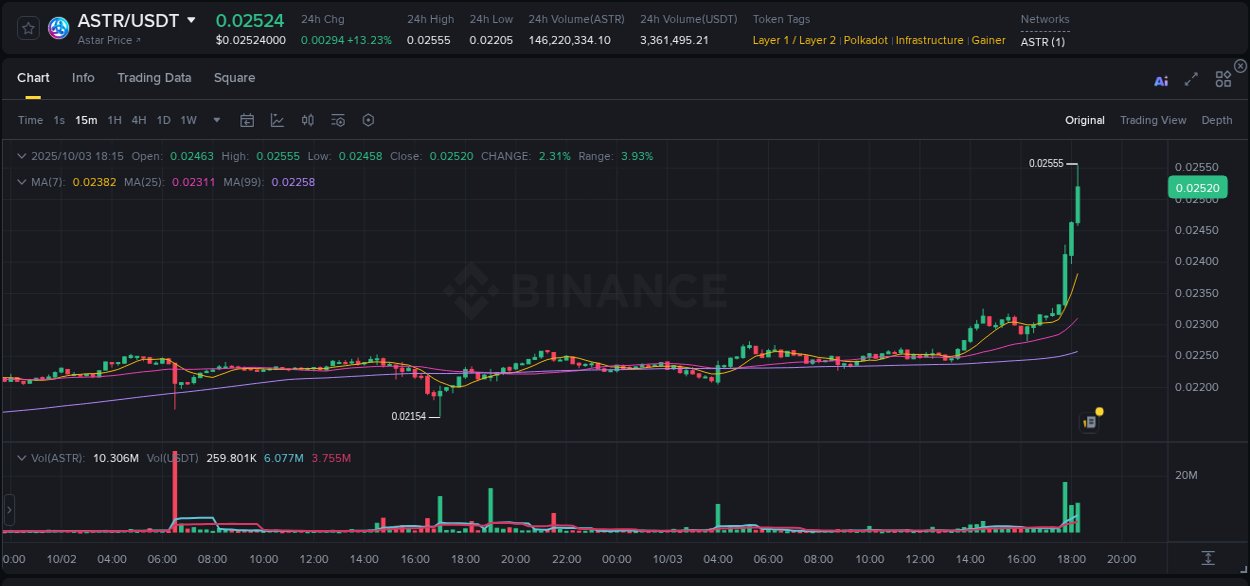This screenshot has width=1250, height=586.
Task: Open technical indicators line chart icon
Action: pyautogui.click(x=277, y=120)
